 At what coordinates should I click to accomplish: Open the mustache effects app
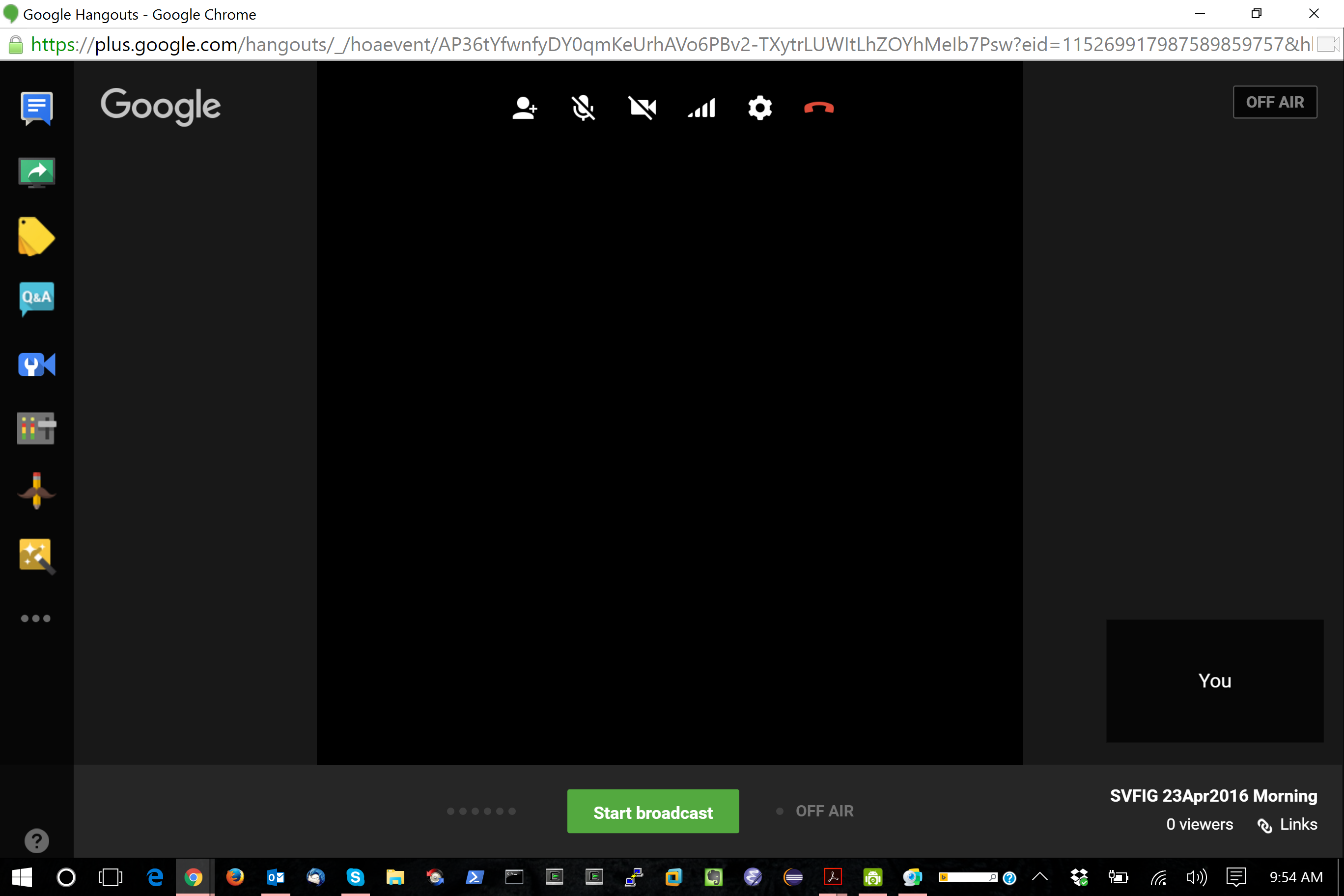[x=36, y=490]
